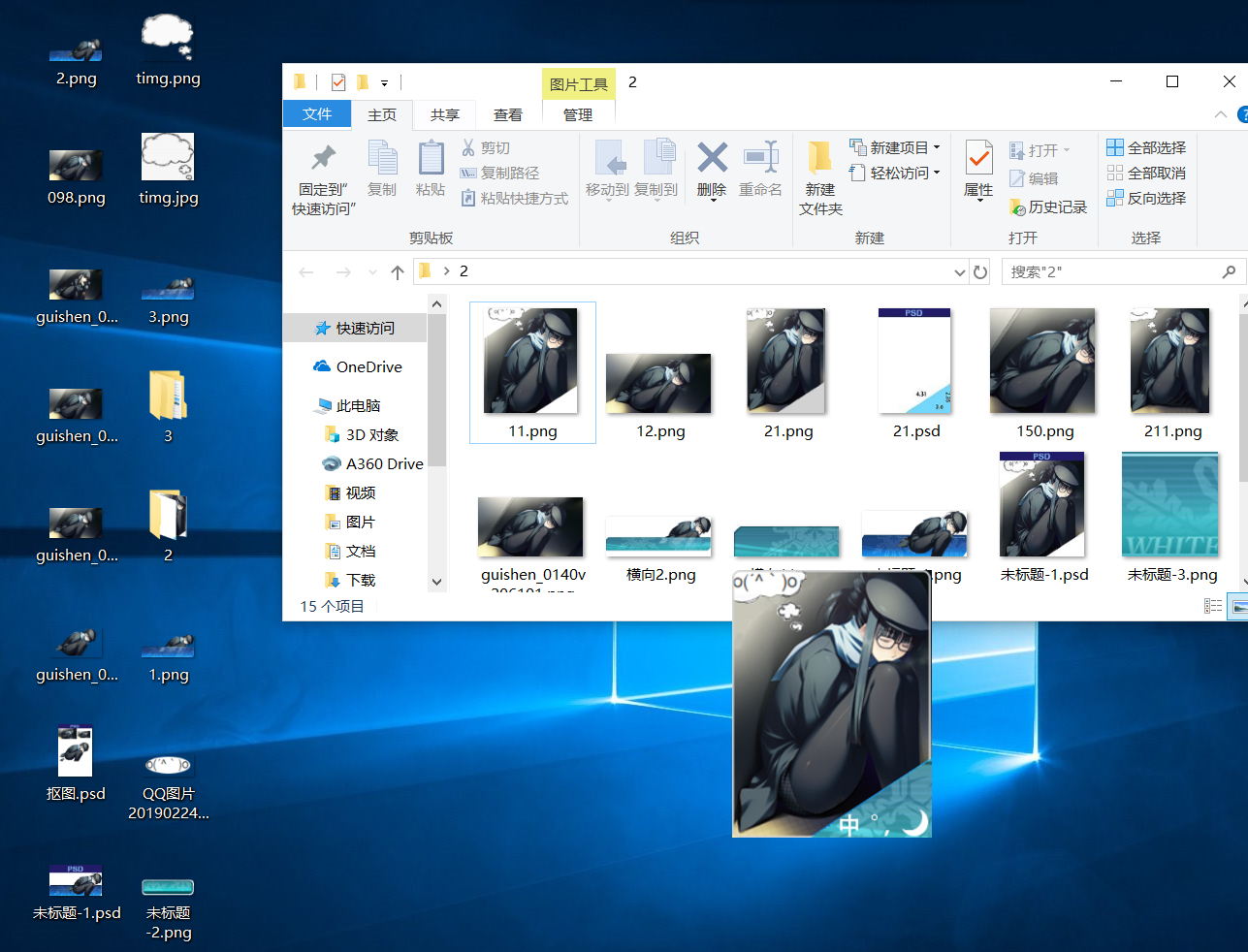Click the navigation pane scroll down arrow

[436, 582]
